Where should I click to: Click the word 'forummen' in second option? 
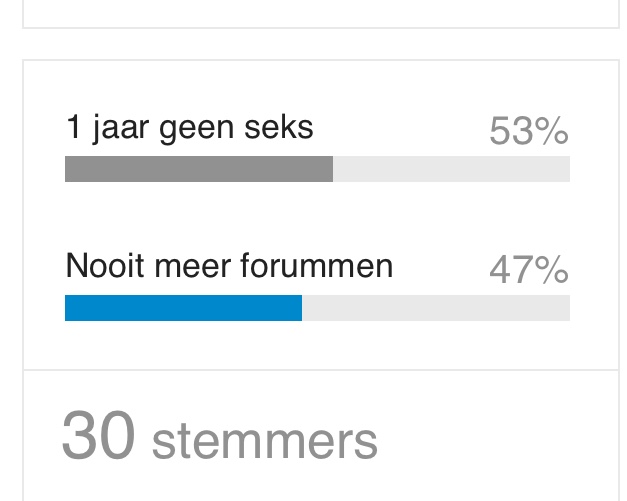317,265
